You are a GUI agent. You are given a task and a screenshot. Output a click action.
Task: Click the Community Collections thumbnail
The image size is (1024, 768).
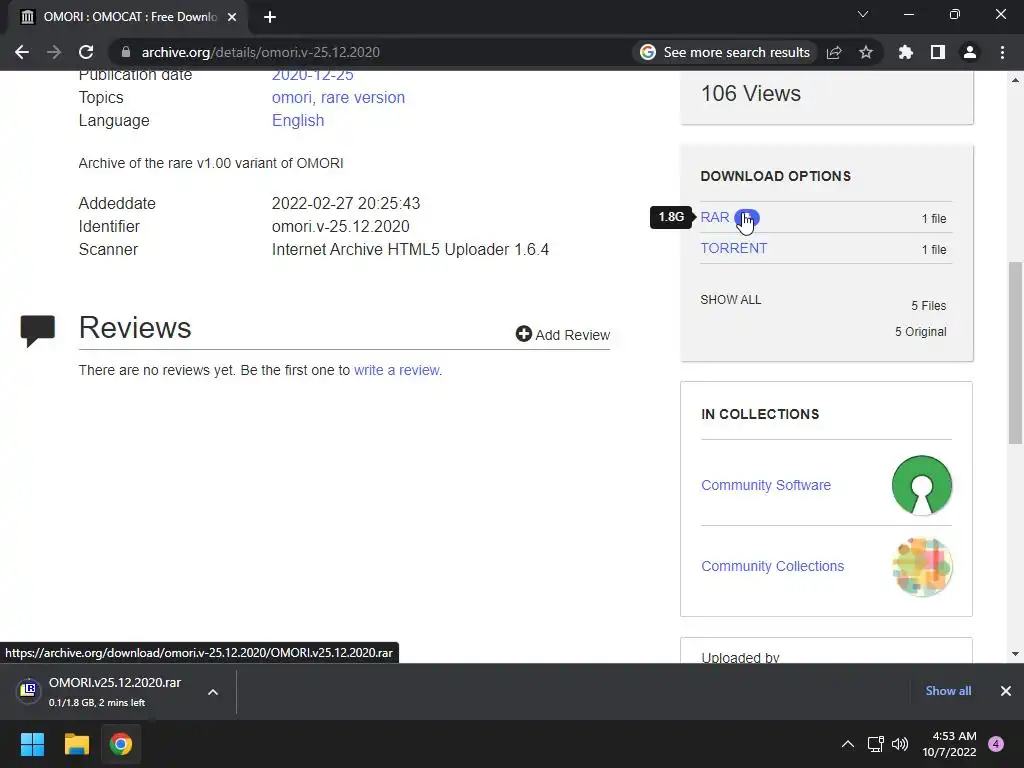(921, 566)
